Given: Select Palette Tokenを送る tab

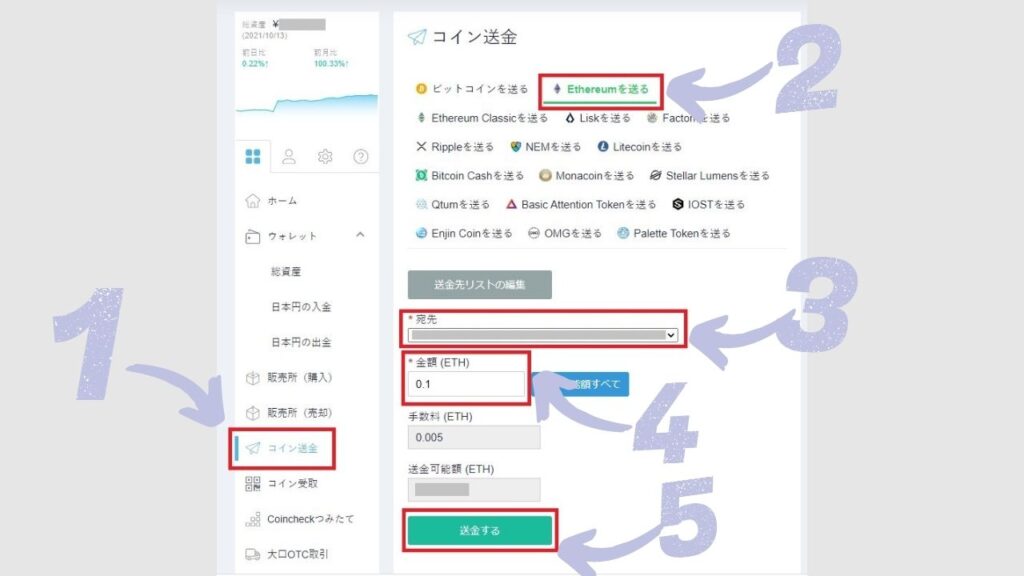Looking at the screenshot, I should [x=673, y=233].
